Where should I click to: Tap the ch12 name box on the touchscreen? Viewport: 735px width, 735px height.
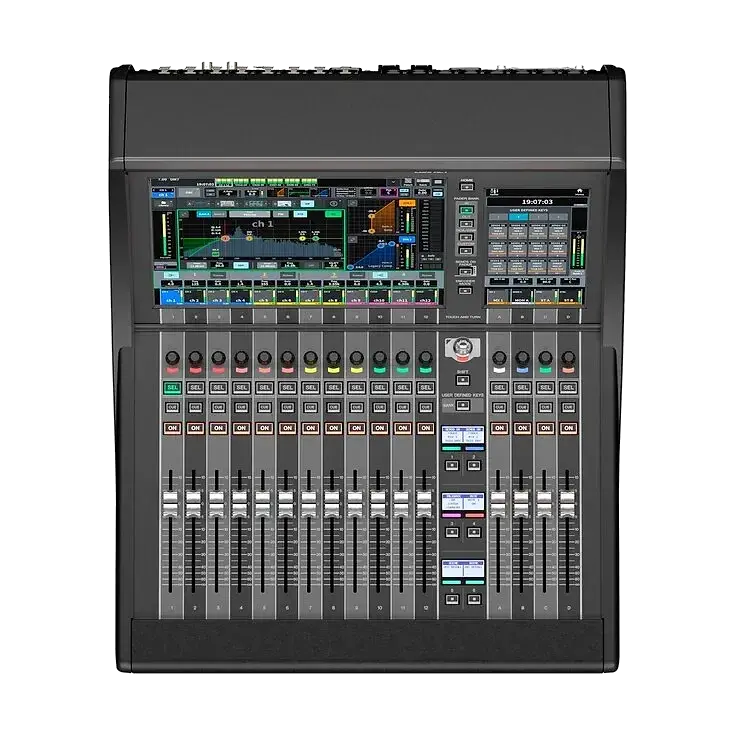point(426,297)
